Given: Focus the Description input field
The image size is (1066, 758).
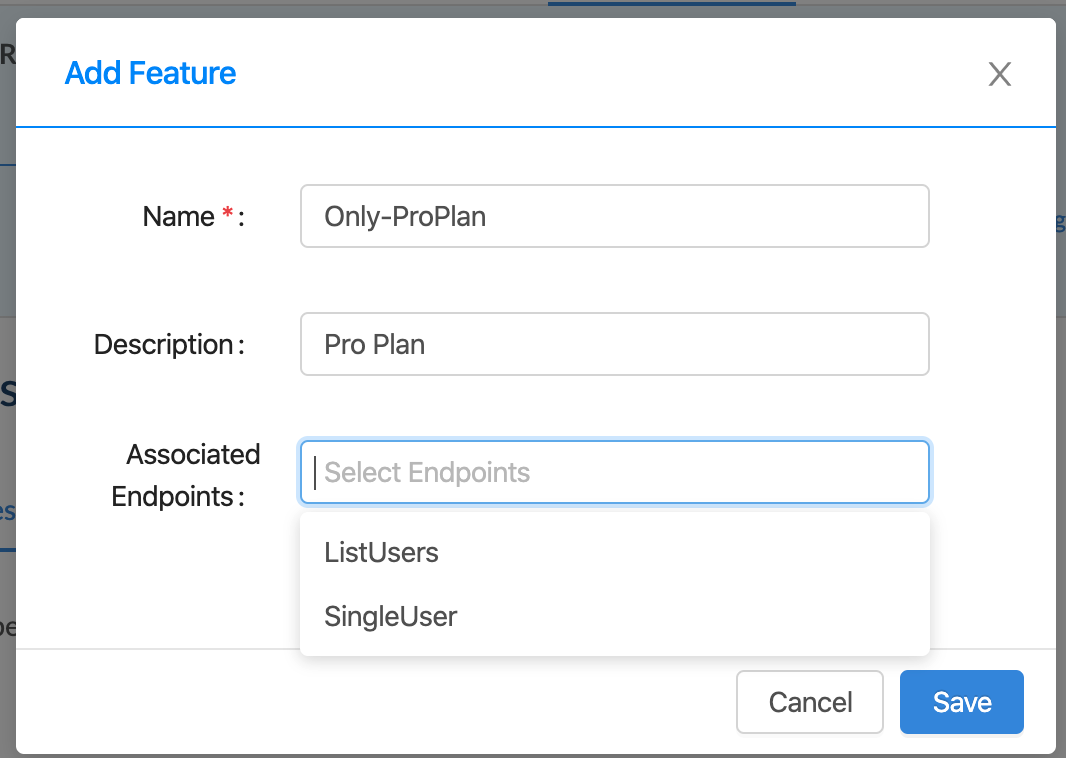Looking at the screenshot, I should tap(614, 345).
